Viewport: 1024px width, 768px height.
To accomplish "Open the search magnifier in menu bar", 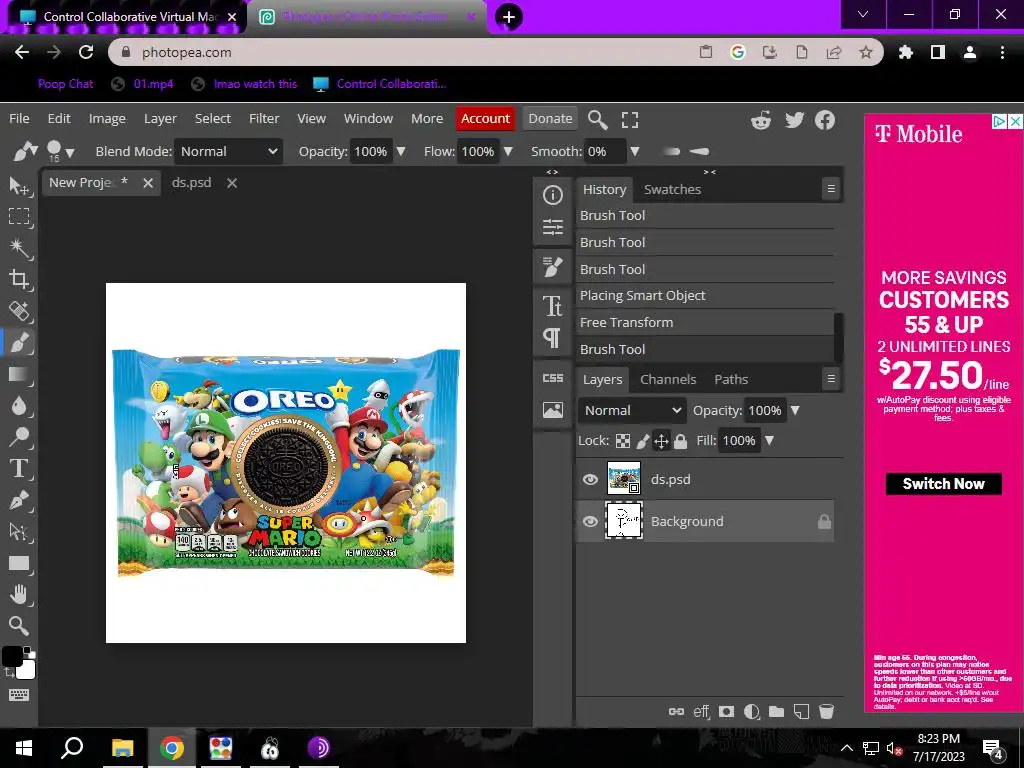I will tap(598, 120).
